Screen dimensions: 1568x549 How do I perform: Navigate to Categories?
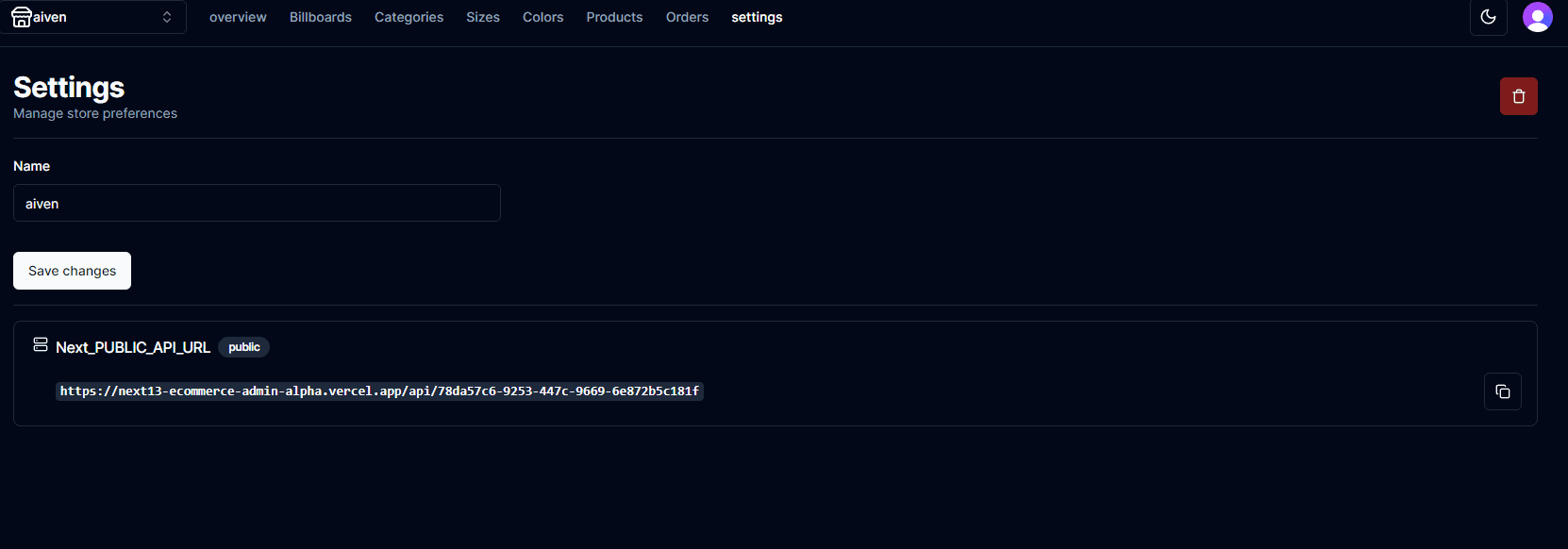409,17
